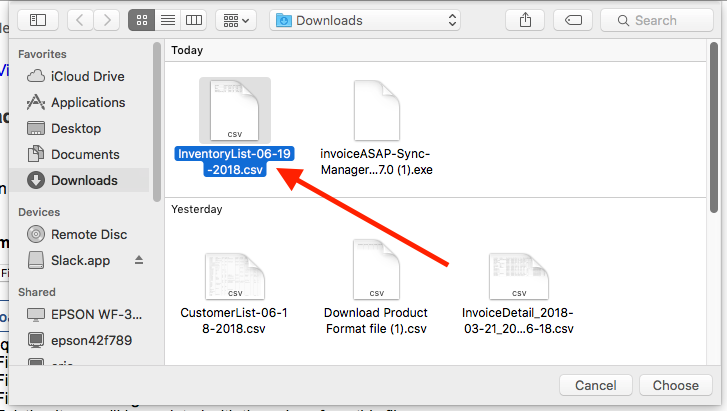
Task: Open the item arrangement dropdown
Action: (236, 20)
